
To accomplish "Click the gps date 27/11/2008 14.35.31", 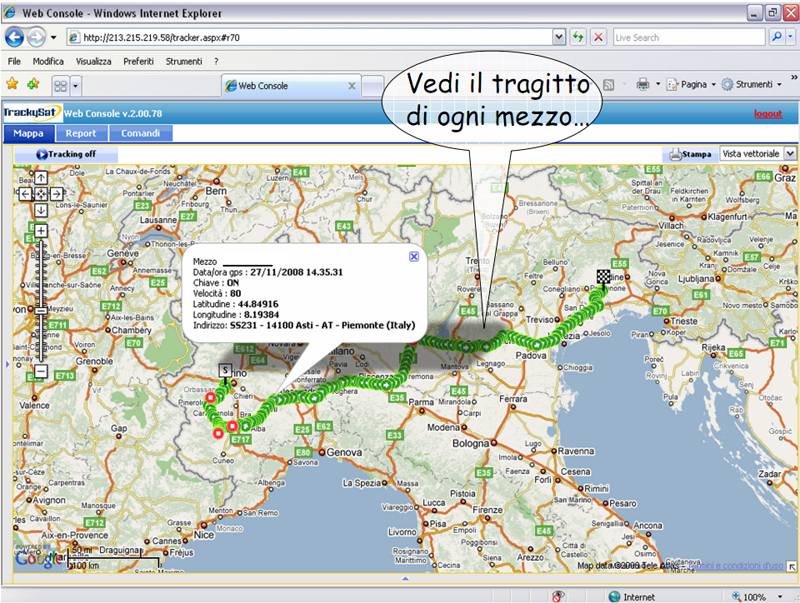I will tap(296, 272).
